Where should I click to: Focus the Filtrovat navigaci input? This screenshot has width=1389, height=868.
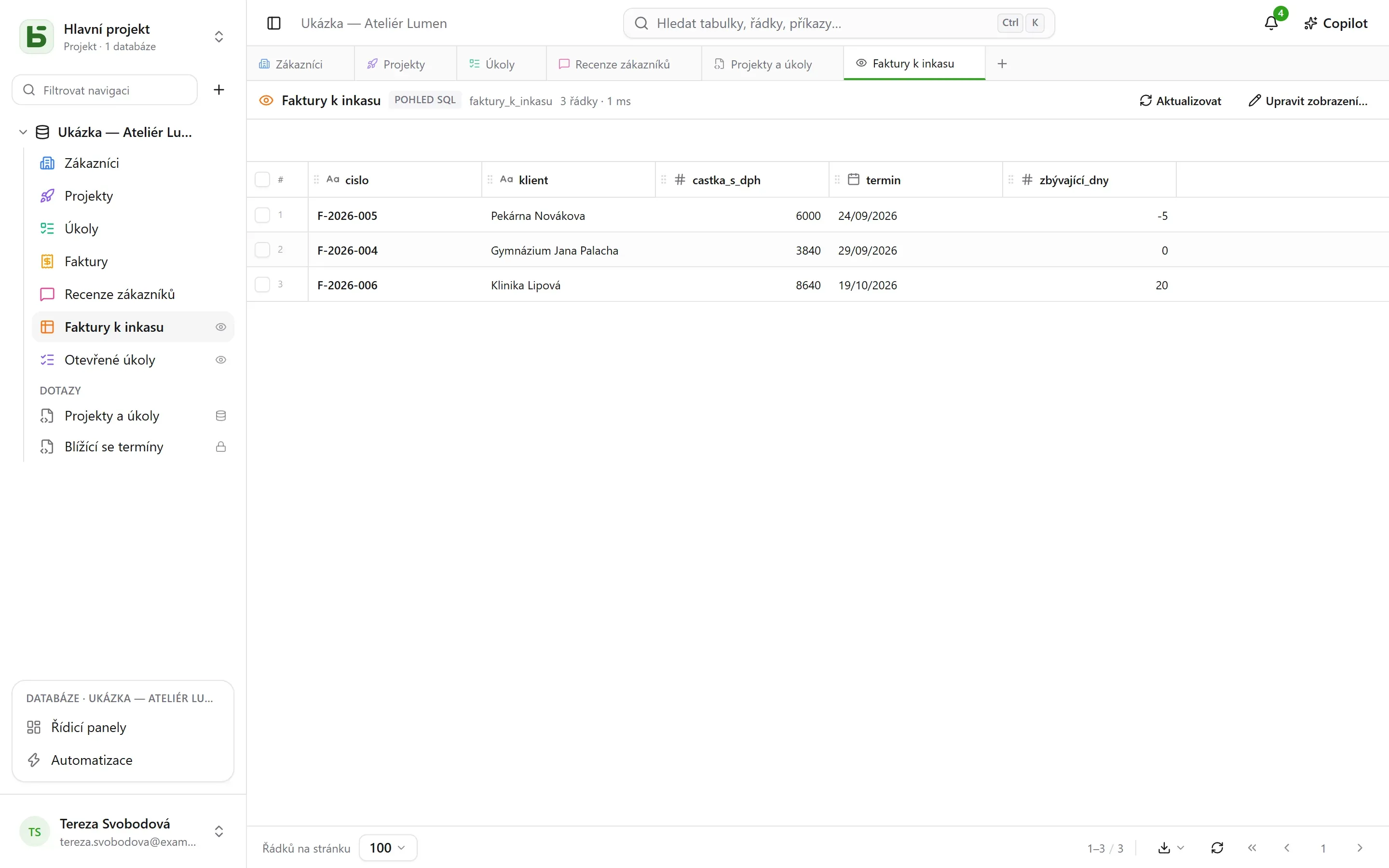tap(105, 90)
